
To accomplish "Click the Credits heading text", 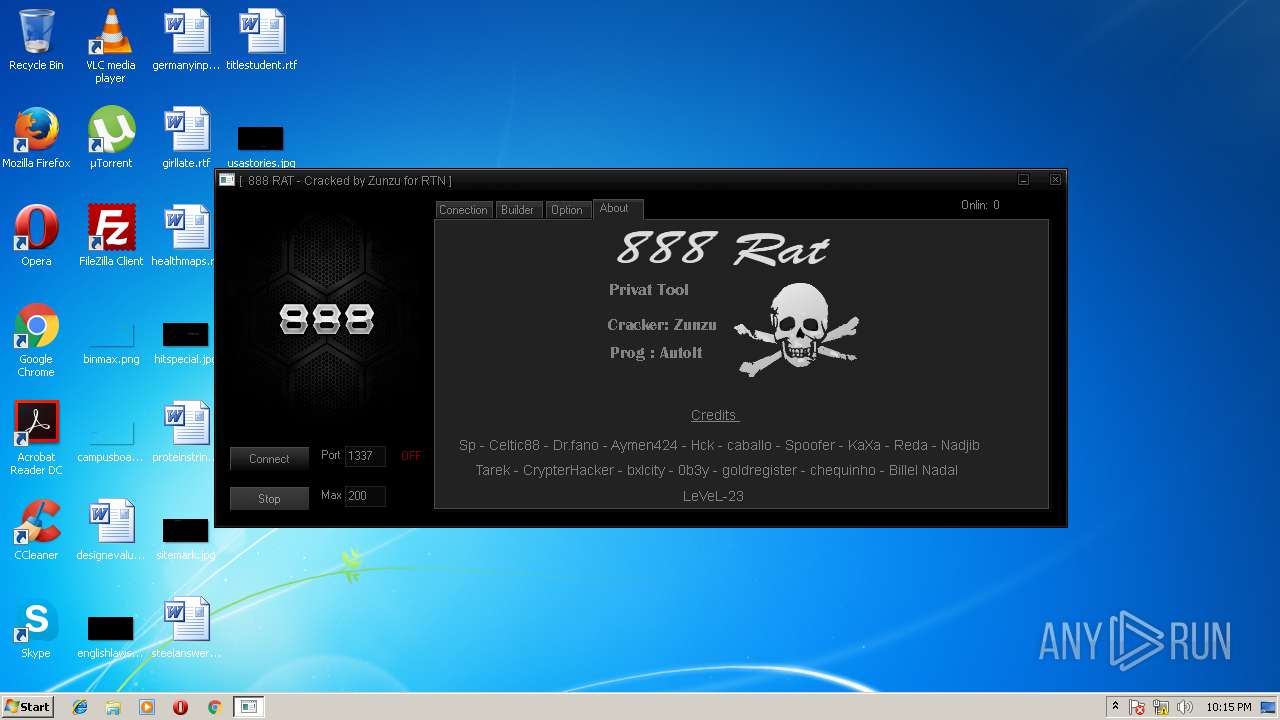I will (x=714, y=415).
